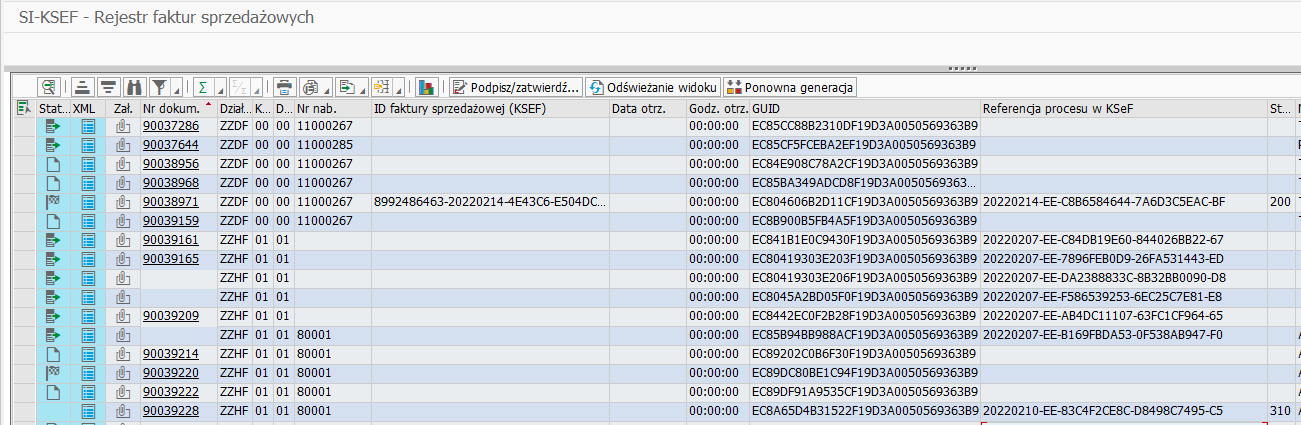Open the graphic chart display icon
Image resolution: width=1301 pixels, height=425 pixels.
point(427,87)
